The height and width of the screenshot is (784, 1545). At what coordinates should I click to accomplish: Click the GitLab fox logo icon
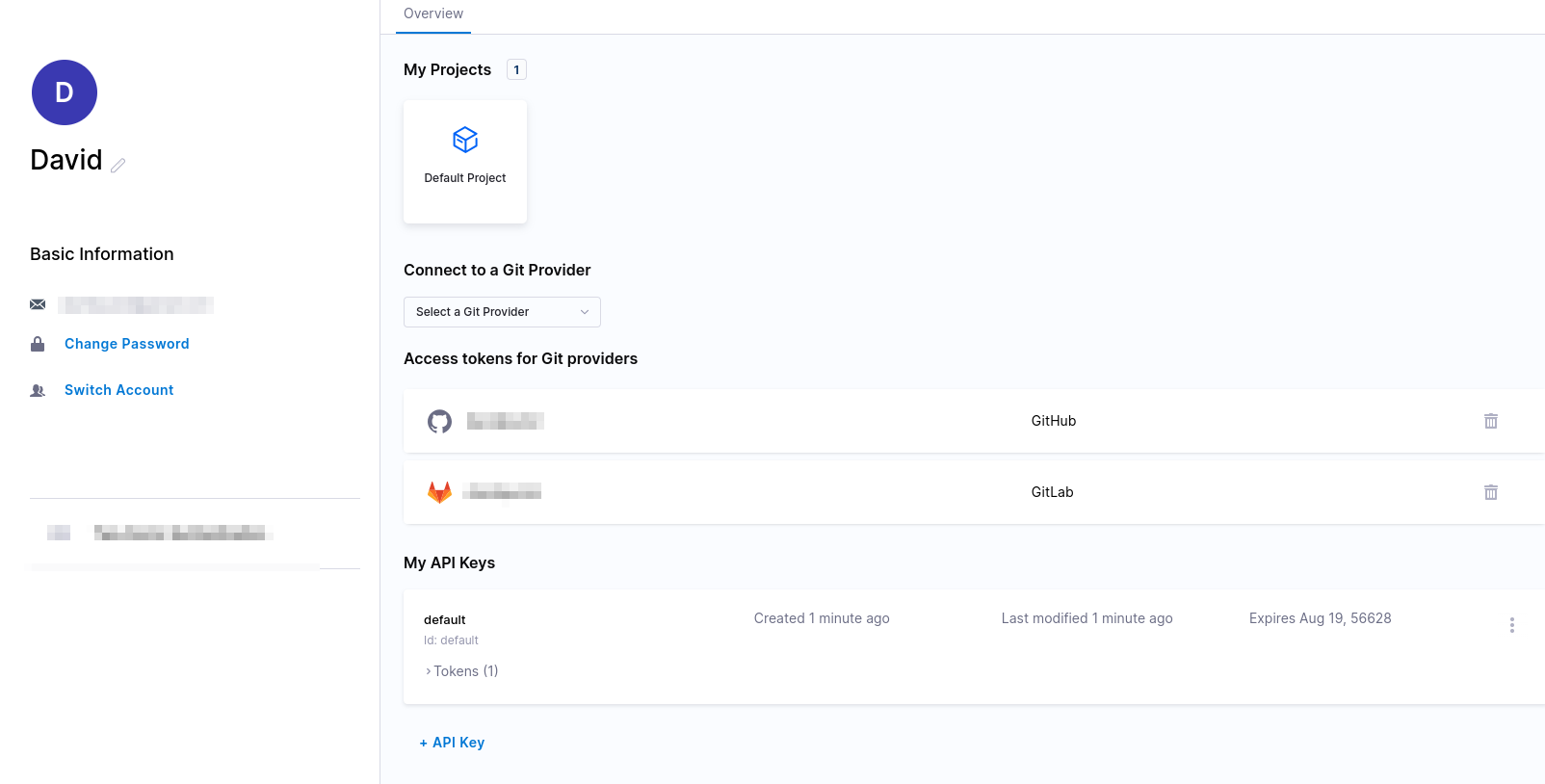pos(439,492)
